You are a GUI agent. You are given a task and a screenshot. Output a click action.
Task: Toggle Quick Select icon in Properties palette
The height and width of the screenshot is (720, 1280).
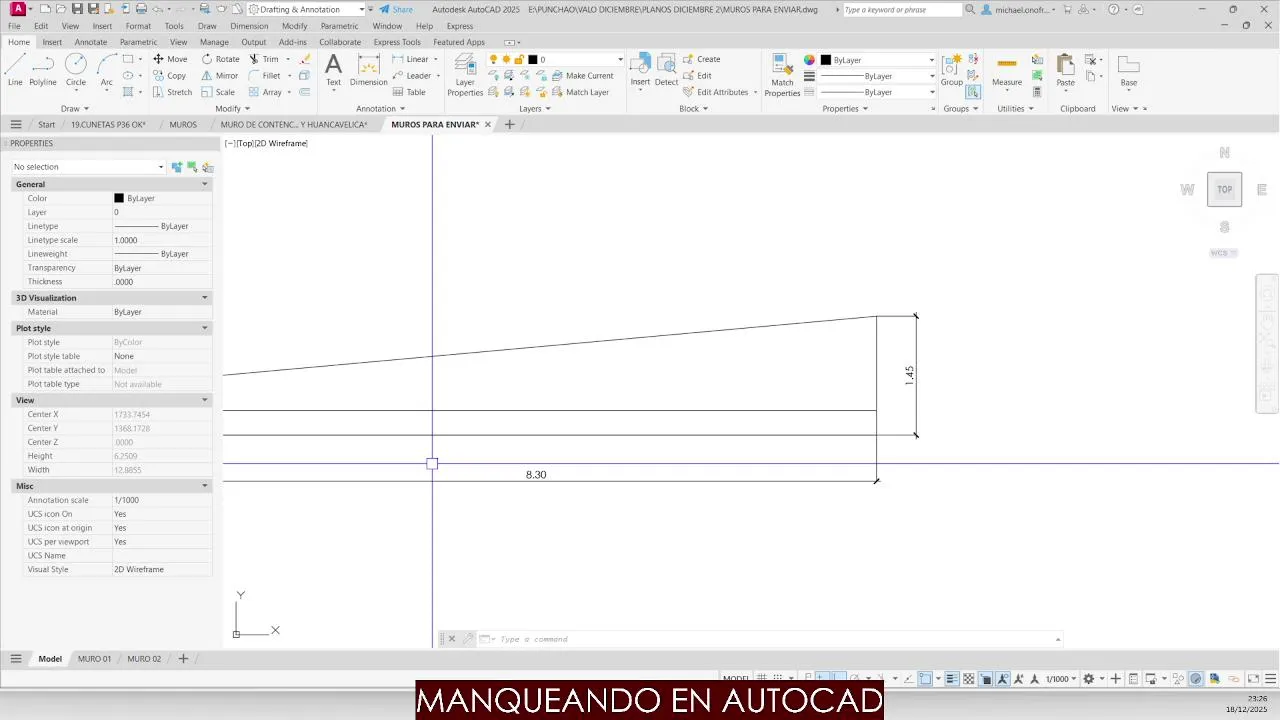(208, 167)
